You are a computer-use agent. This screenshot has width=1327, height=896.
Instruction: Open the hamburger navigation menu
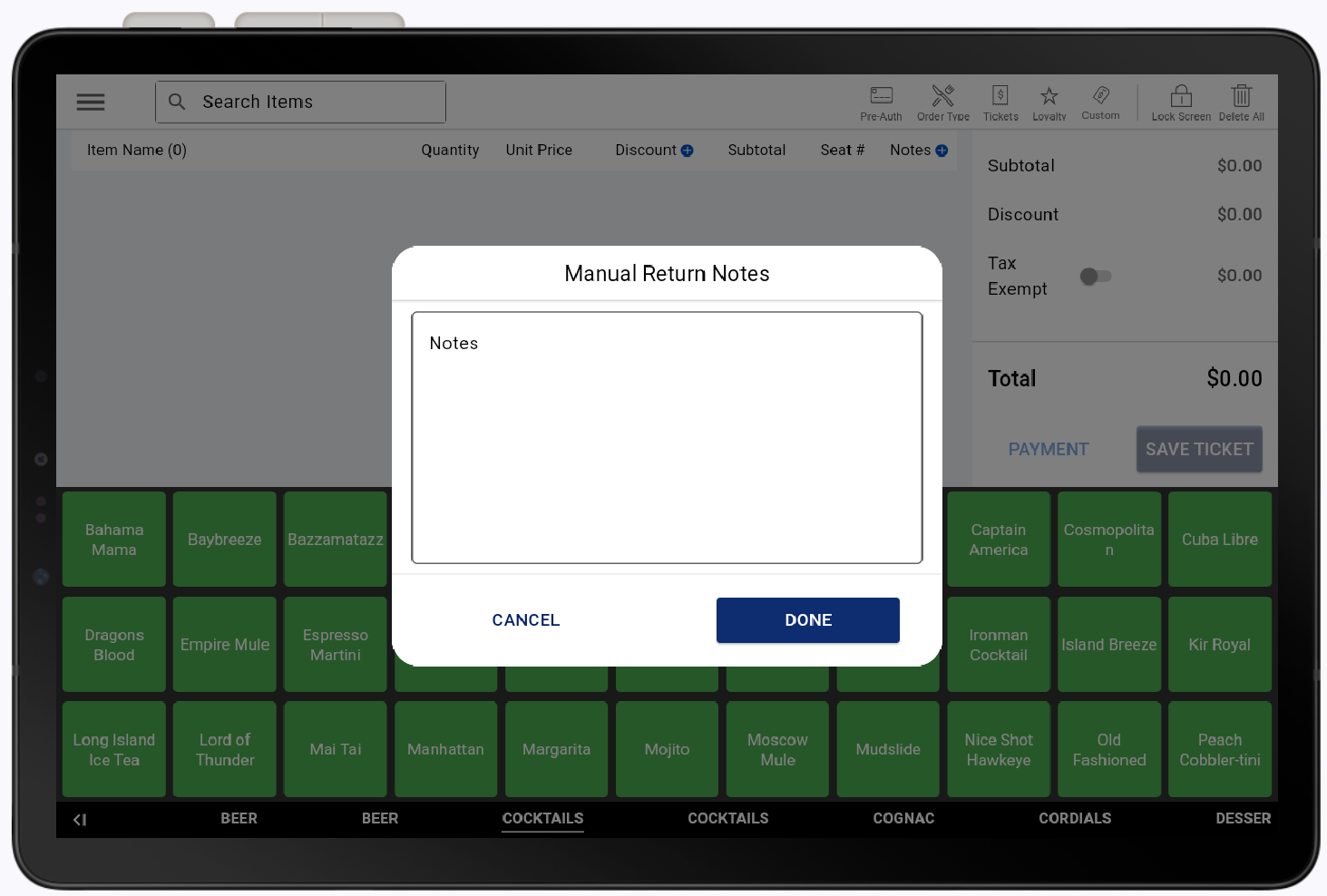pyautogui.click(x=91, y=102)
